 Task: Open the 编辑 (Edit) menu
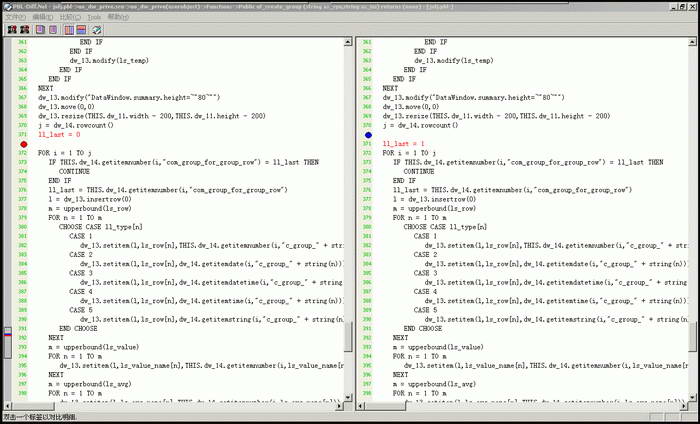click(43, 17)
